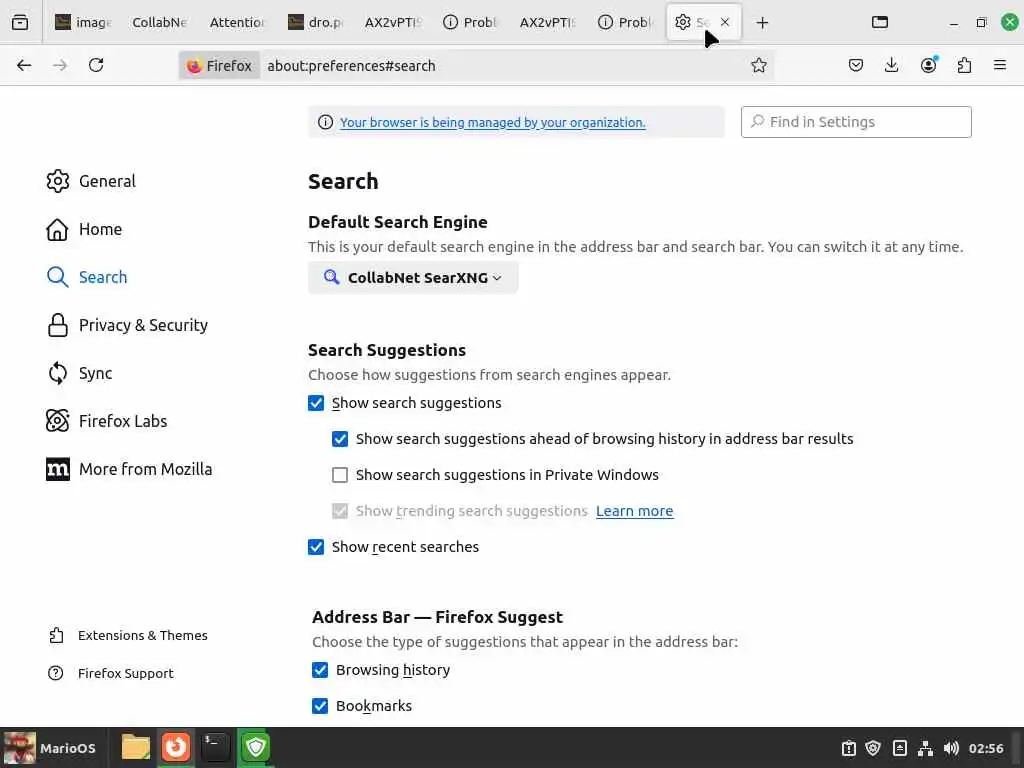Click the Firefox taskbar app icon
Screen dimensions: 1024x768
175,747
